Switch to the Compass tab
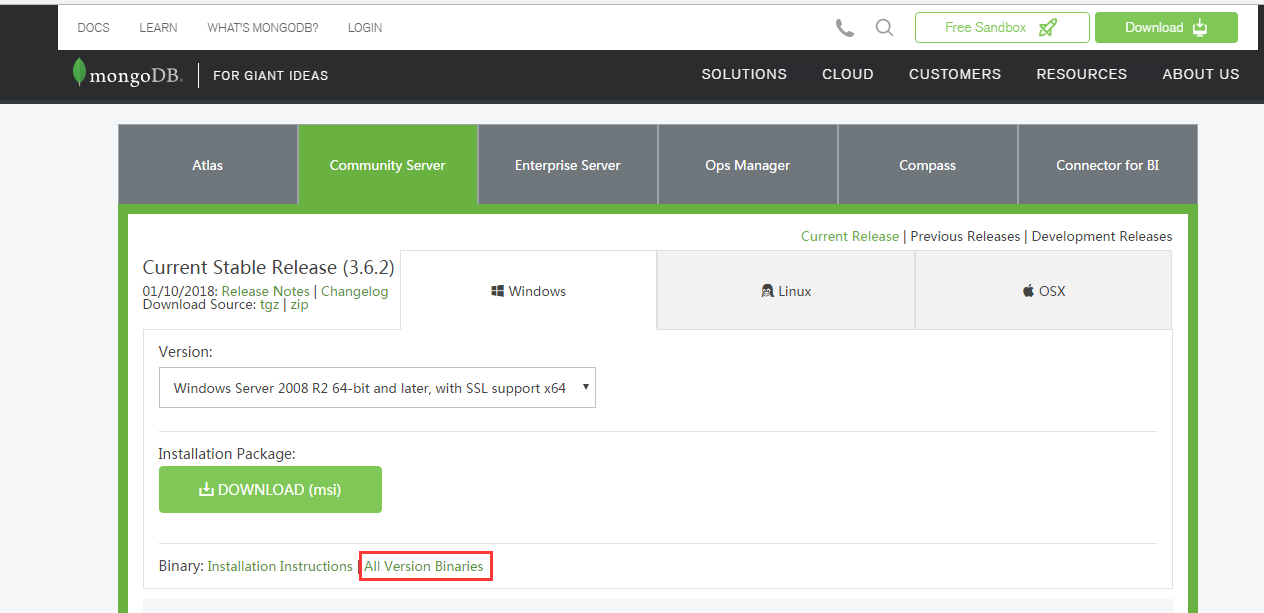 [x=928, y=165]
